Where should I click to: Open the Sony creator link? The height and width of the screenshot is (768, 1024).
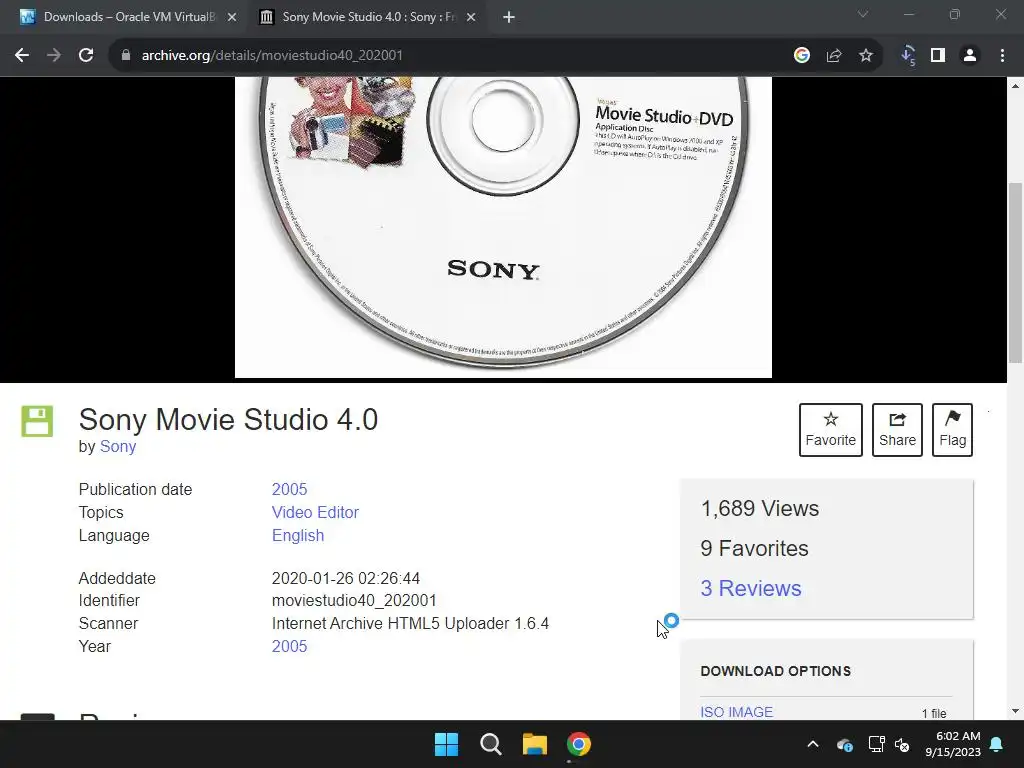118,447
